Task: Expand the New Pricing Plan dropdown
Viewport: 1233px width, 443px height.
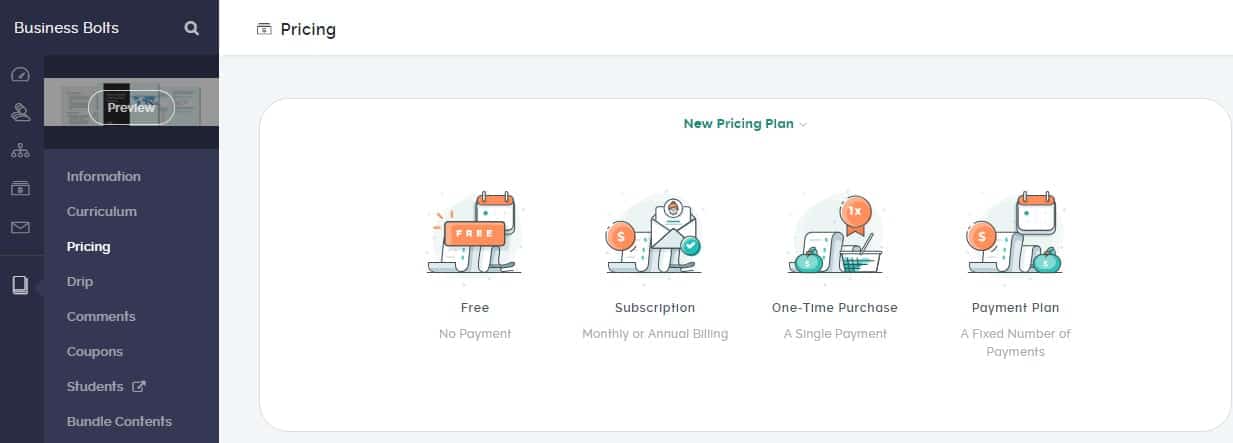Action: pos(744,124)
